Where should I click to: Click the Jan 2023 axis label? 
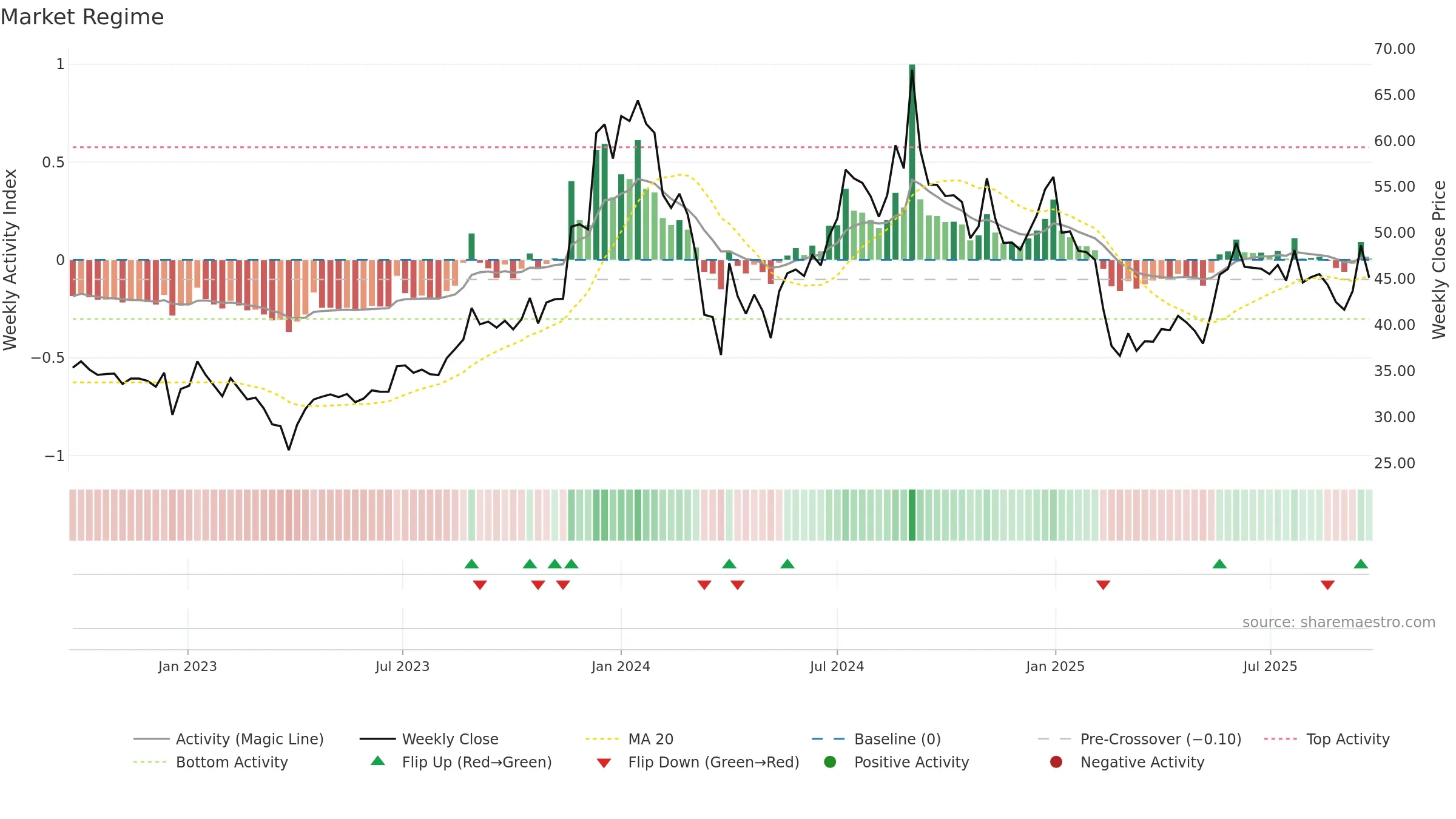[x=187, y=667]
